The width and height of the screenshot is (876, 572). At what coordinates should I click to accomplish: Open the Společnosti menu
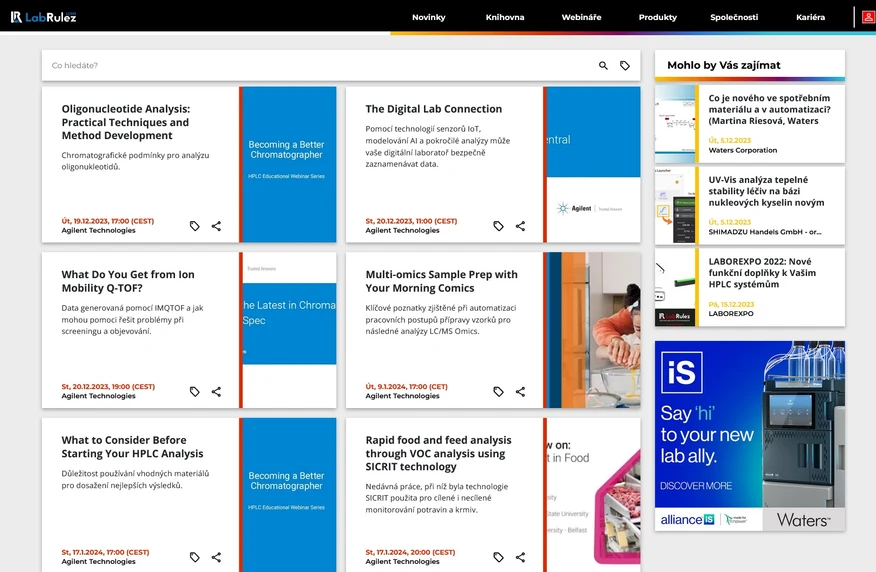pos(734,17)
